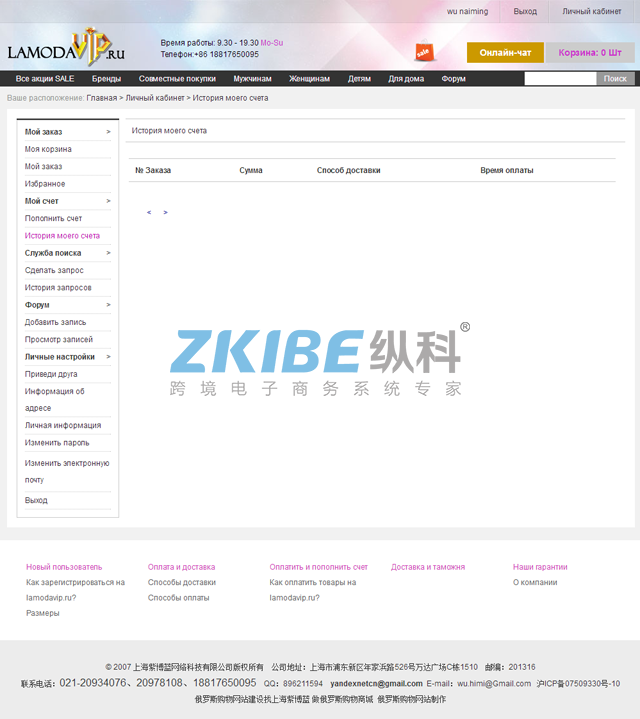Open О компании footer link
640x719 pixels.
(x=535, y=583)
